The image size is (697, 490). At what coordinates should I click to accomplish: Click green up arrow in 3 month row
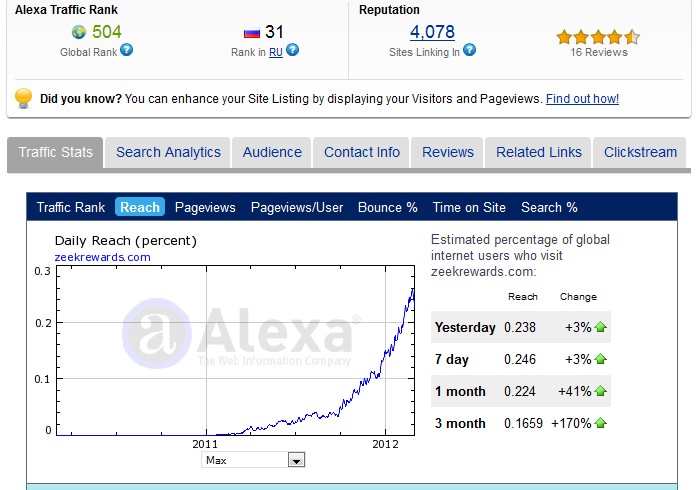point(601,423)
